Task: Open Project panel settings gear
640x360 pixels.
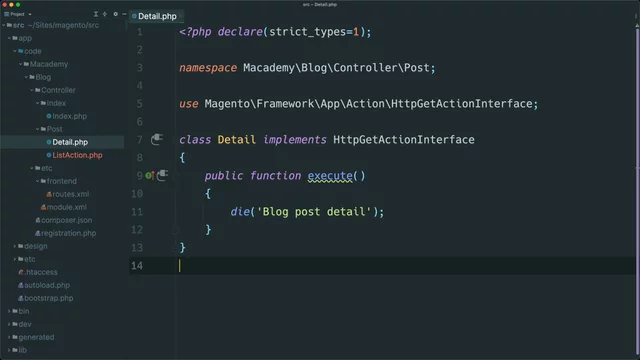Action: coord(116,14)
